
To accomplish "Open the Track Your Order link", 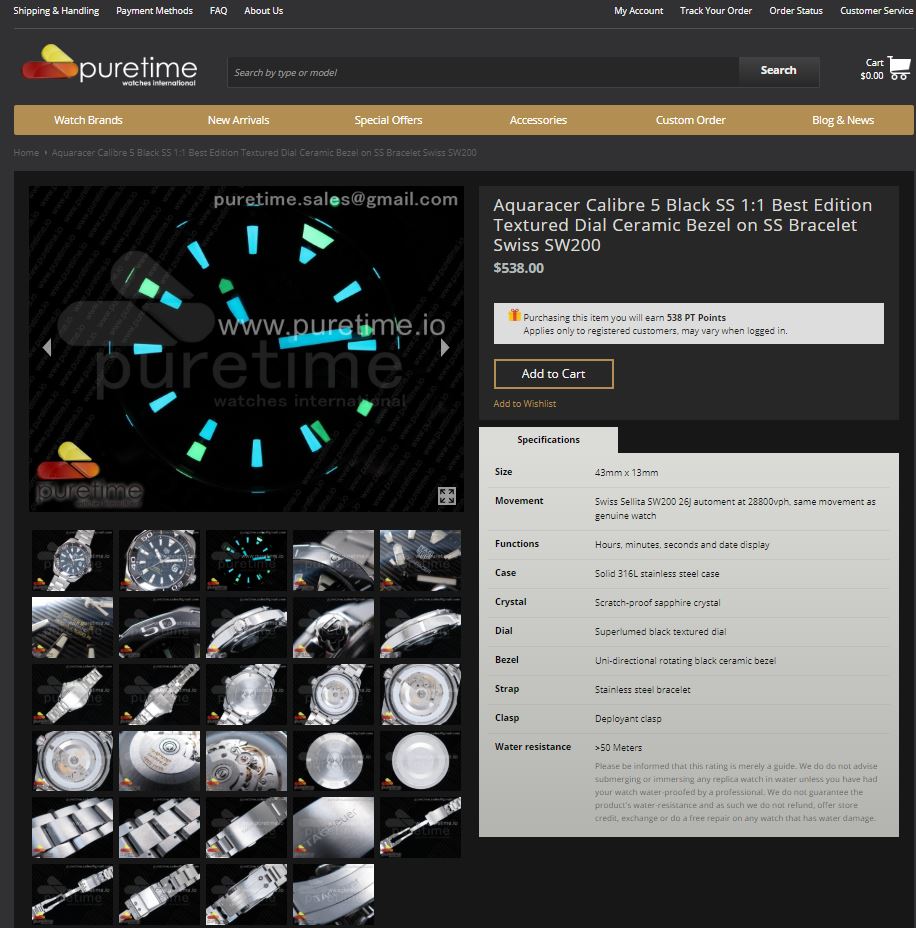I will pyautogui.click(x=716, y=11).
